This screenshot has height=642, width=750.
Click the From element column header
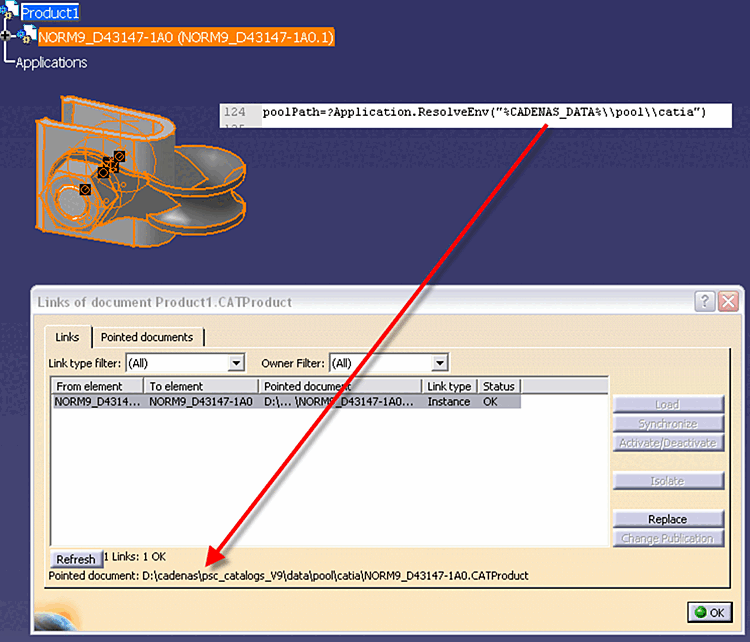coord(98,386)
